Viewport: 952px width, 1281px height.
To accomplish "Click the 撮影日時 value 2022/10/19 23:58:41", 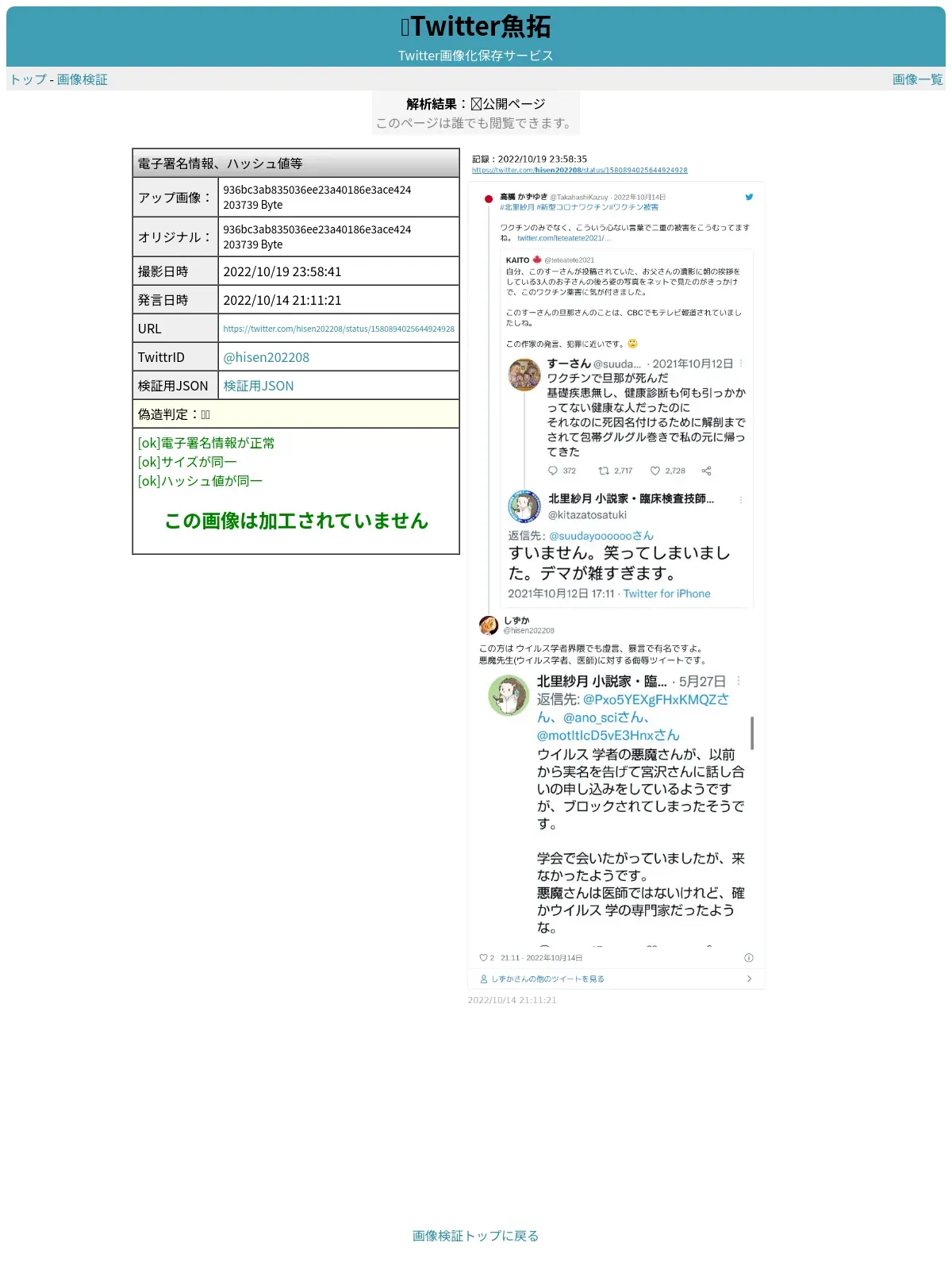I will pyautogui.click(x=282, y=271).
